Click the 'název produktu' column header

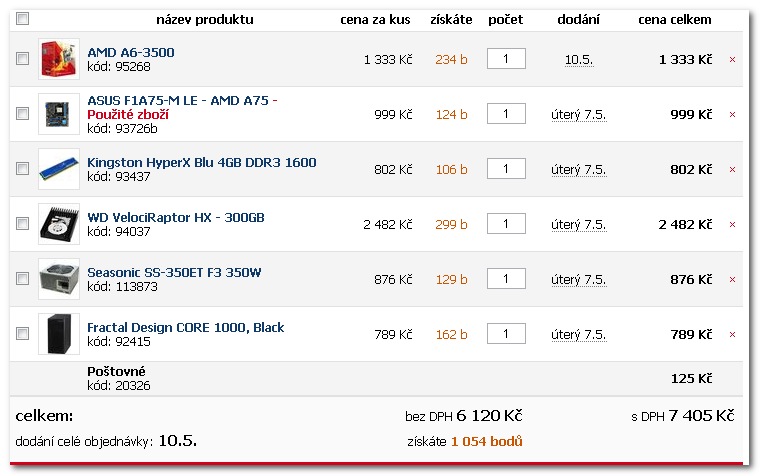coord(205,20)
